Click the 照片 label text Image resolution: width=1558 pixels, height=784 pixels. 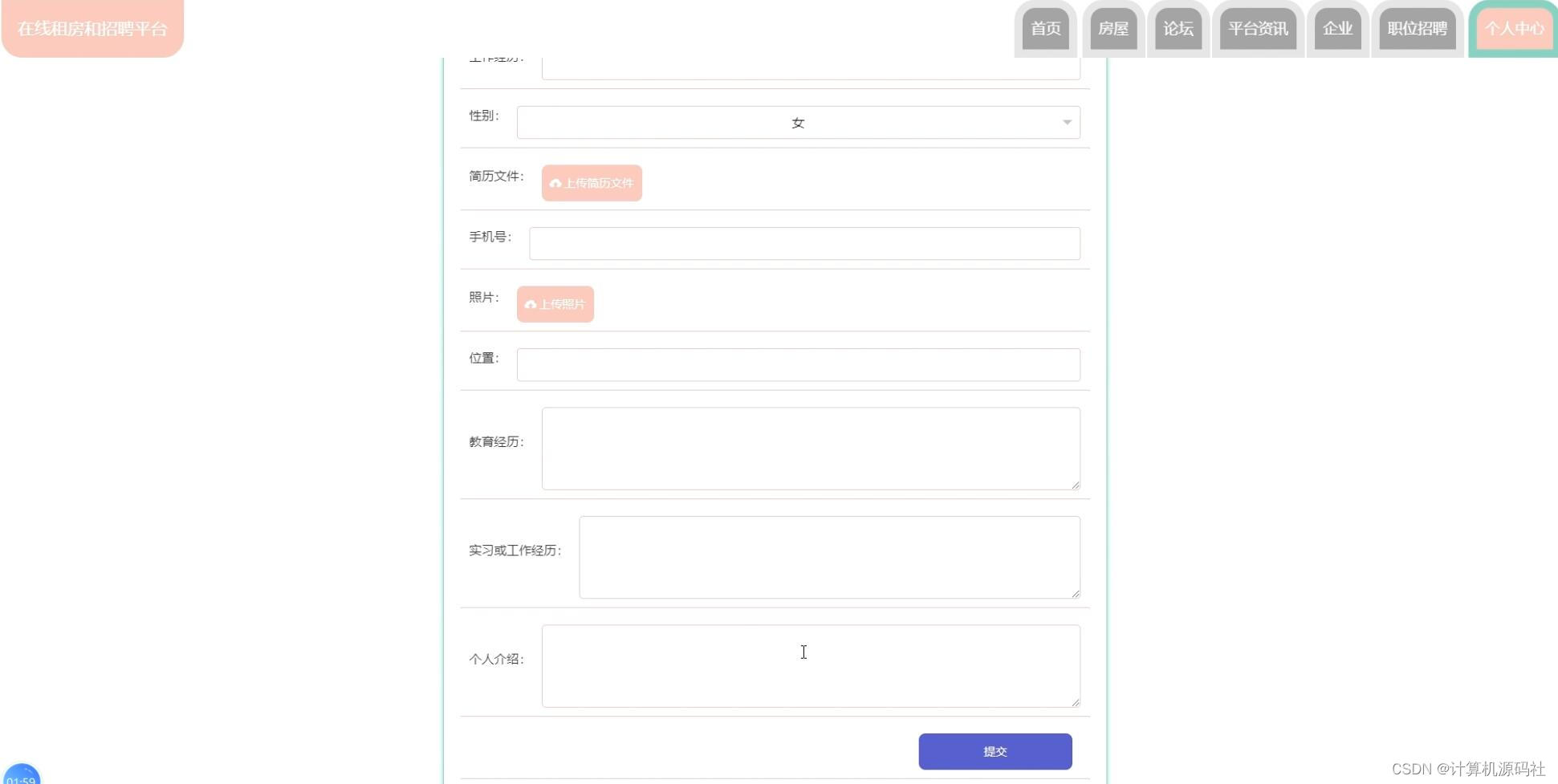point(484,298)
